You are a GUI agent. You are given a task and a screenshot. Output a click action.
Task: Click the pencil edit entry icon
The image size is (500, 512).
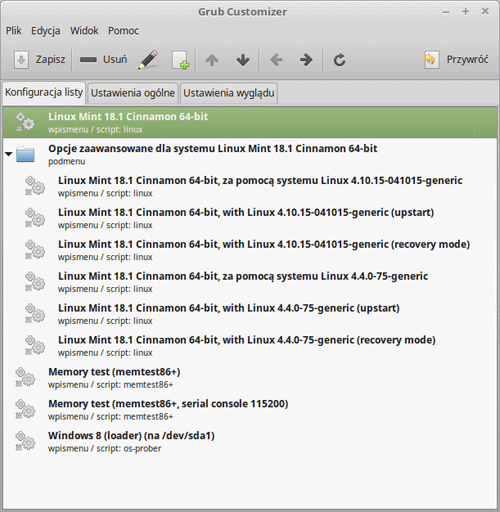pos(149,60)
